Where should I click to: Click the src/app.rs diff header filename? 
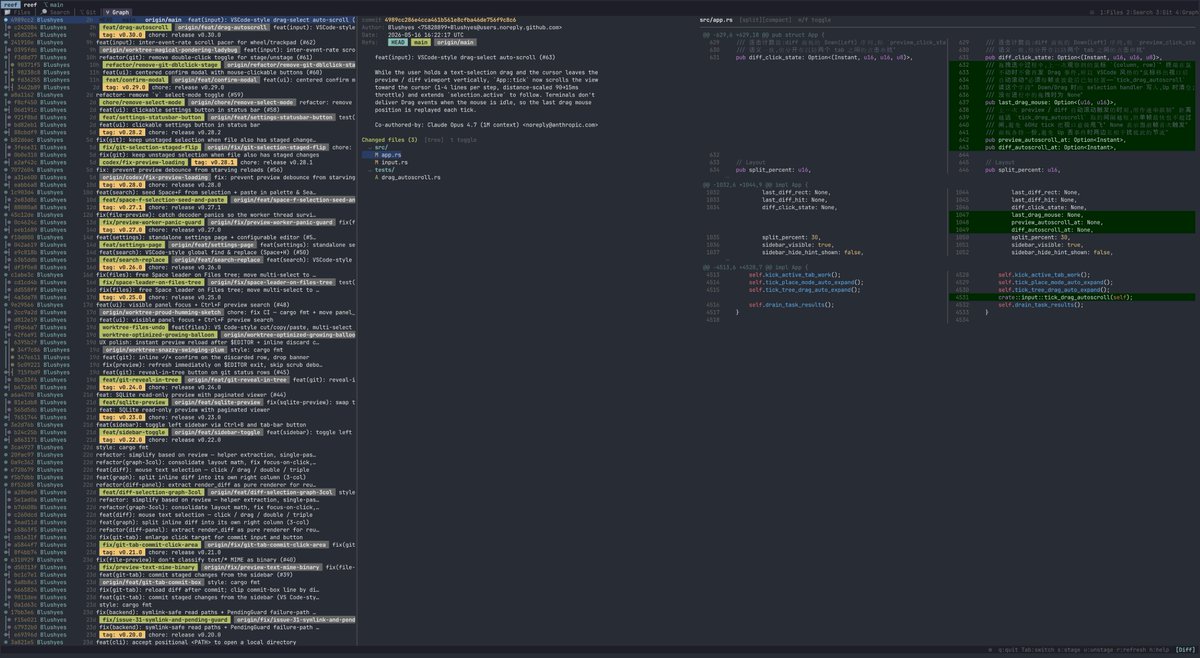click(716, 19)
